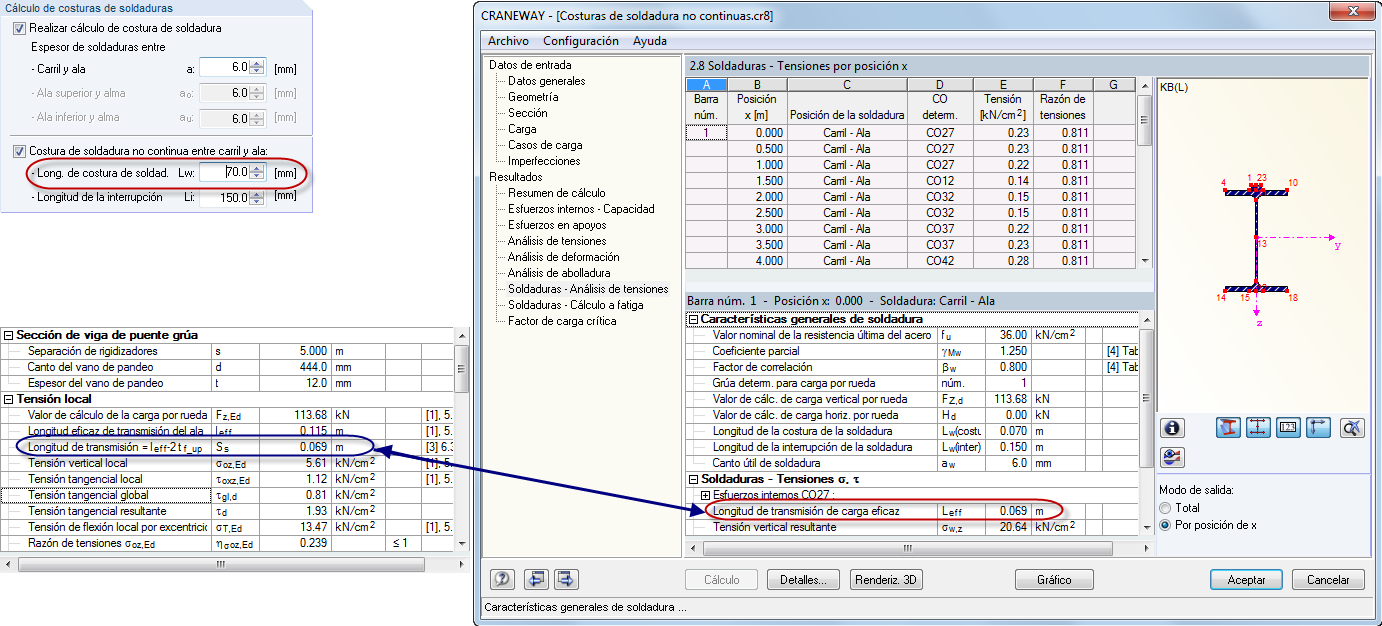The width and height of the screenshot is (1382, 626).
Task: Click stepper arrows of Lw weld length field
Action: coord(257,173)
